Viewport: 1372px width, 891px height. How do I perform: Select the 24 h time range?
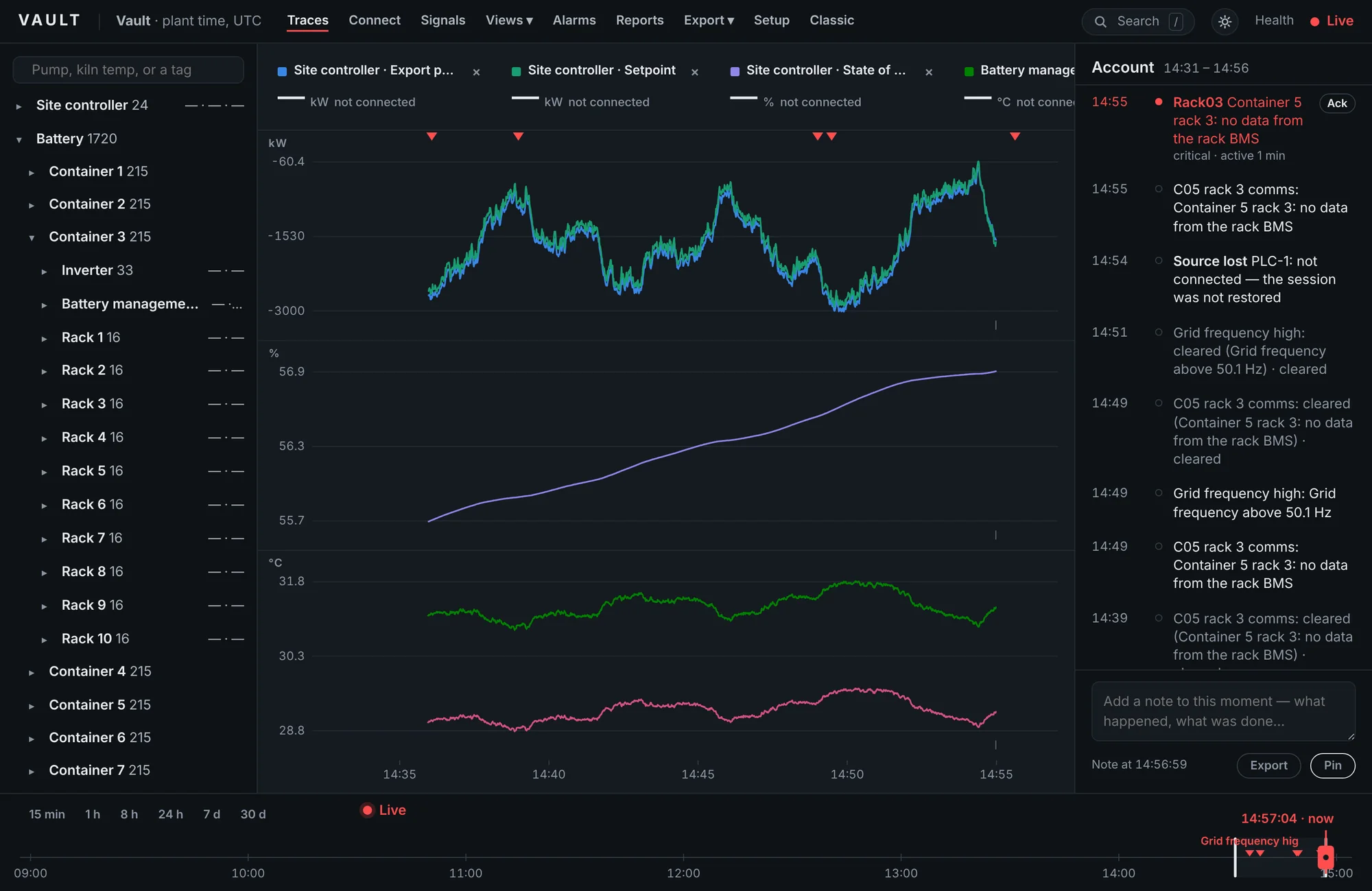[x=170, y=814]
